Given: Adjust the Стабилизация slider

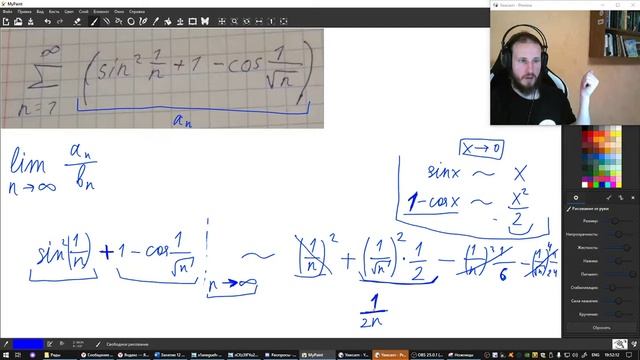Looking at the screenshot, I should pyautogui.click(x=618, y=287).
